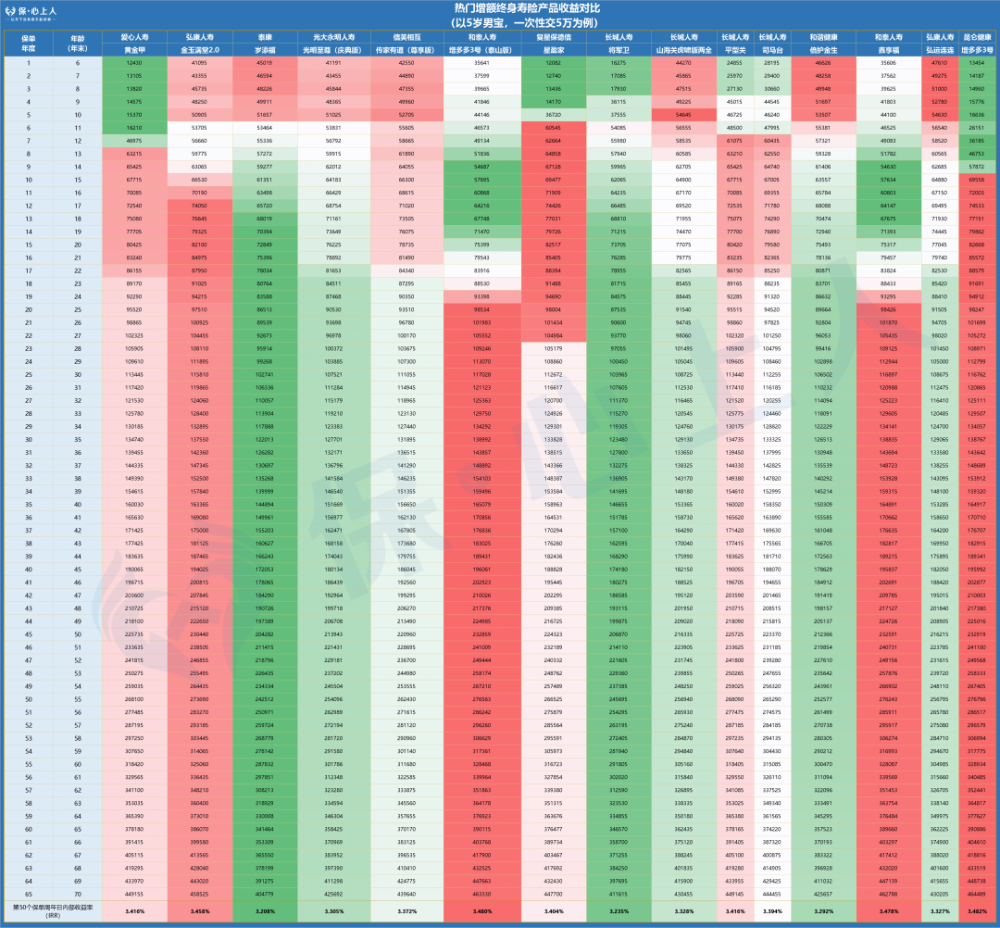Click IRR value 3.292% under 倍护金生

[x=823, y=911]
